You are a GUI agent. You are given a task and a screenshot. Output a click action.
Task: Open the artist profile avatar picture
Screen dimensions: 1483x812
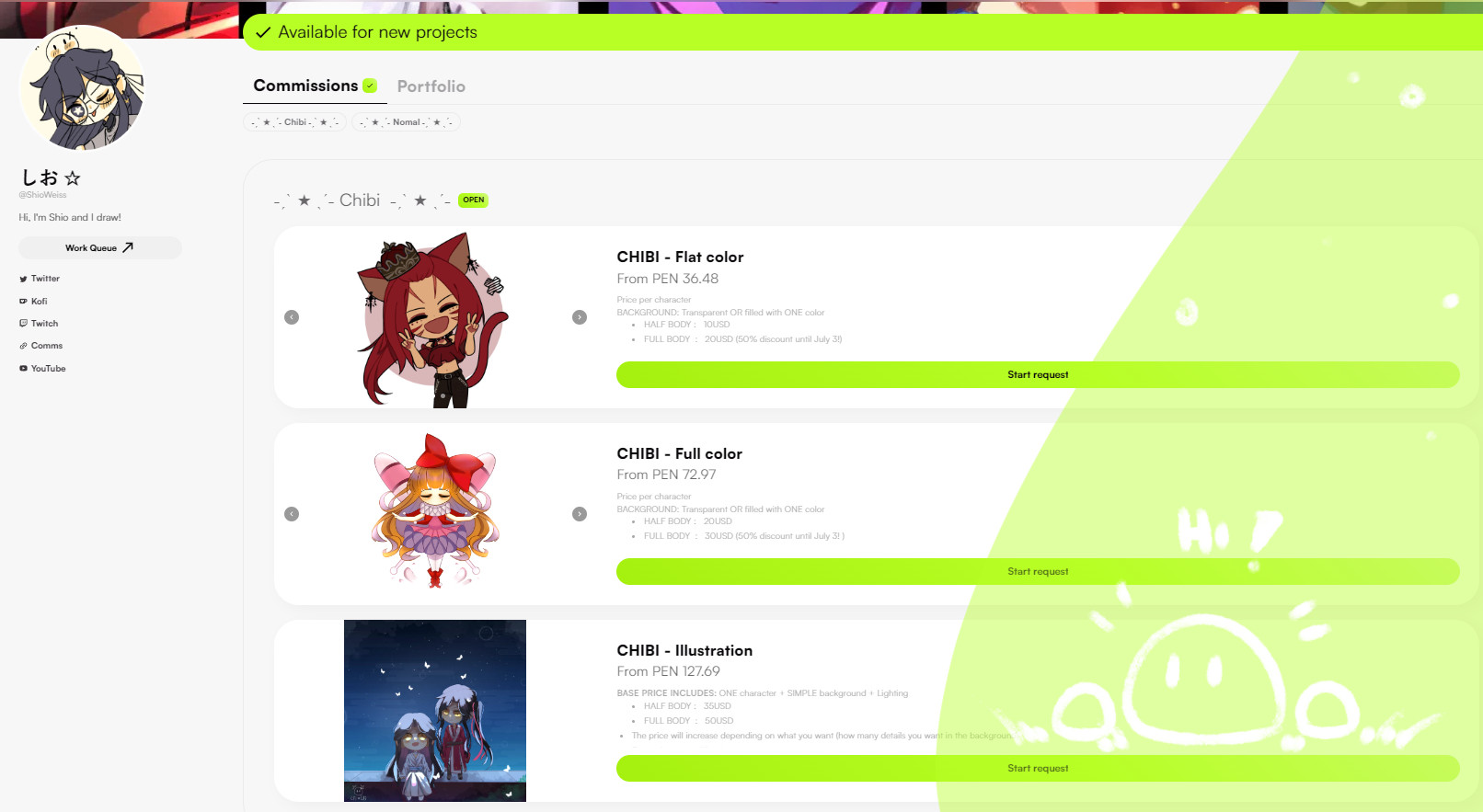pyautogui.click(x=82, y=88)
